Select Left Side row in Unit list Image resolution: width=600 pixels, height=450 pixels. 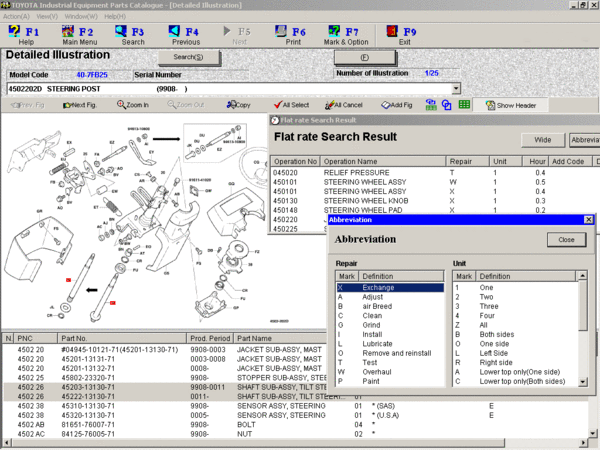point(515,353)
